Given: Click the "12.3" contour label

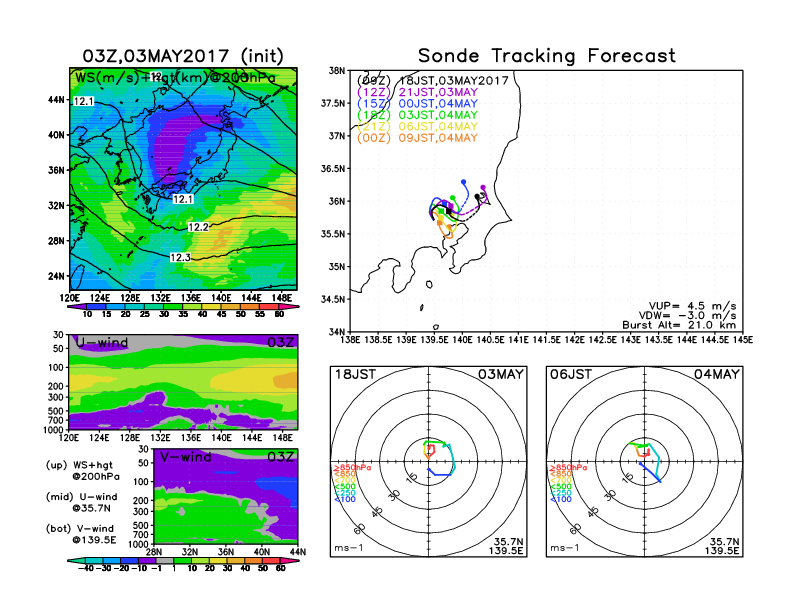Looking at the screenshot, I should click(x=180, y=258).
